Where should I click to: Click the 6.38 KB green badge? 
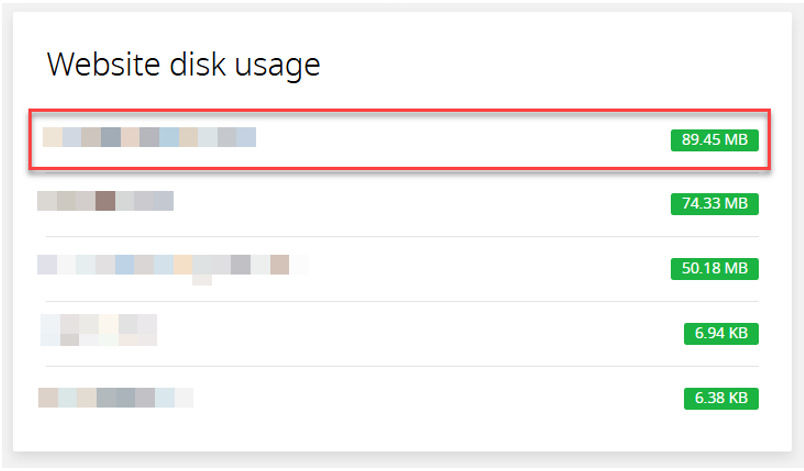point(721,398)
